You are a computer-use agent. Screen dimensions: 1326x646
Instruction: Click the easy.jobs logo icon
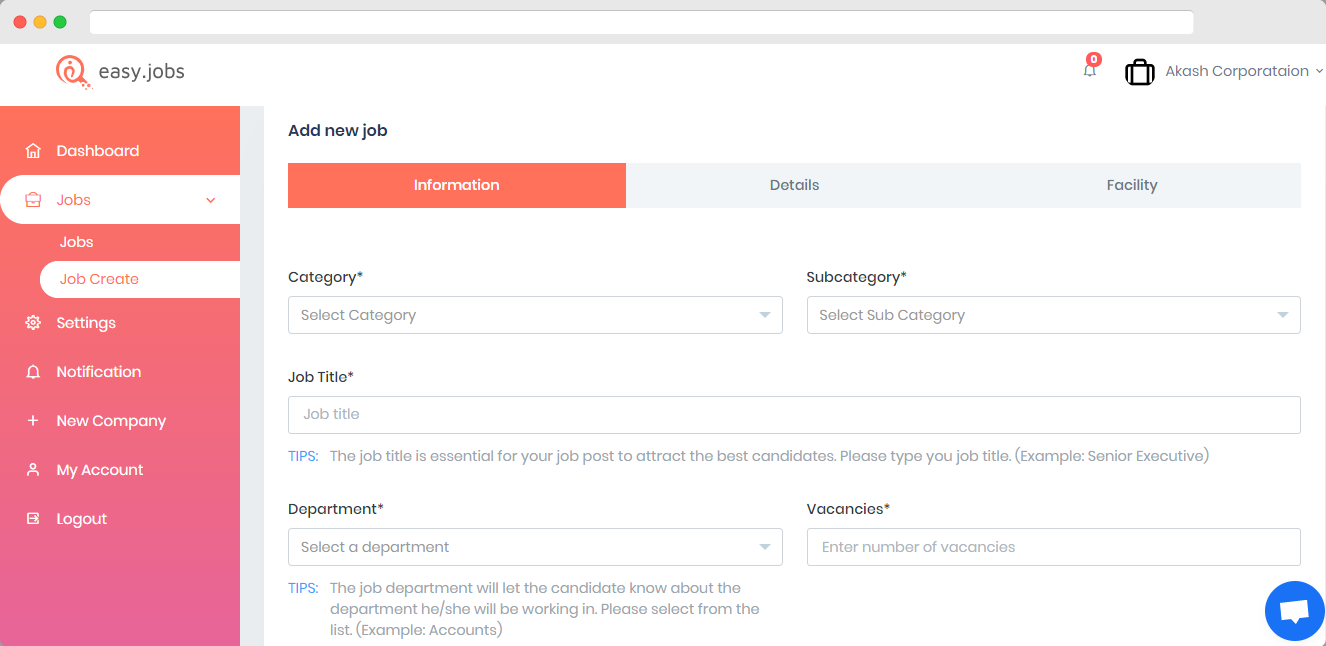[72, 71]
